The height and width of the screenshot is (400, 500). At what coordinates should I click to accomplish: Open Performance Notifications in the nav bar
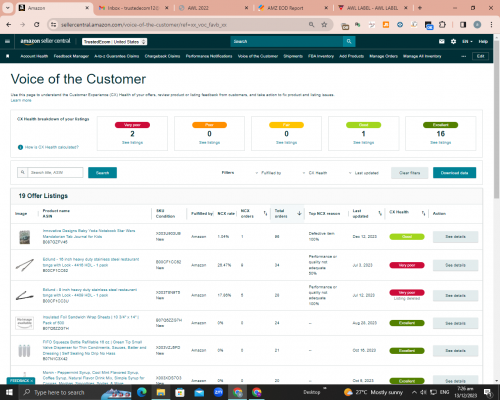pyautogui.click(x=209, y=56)
